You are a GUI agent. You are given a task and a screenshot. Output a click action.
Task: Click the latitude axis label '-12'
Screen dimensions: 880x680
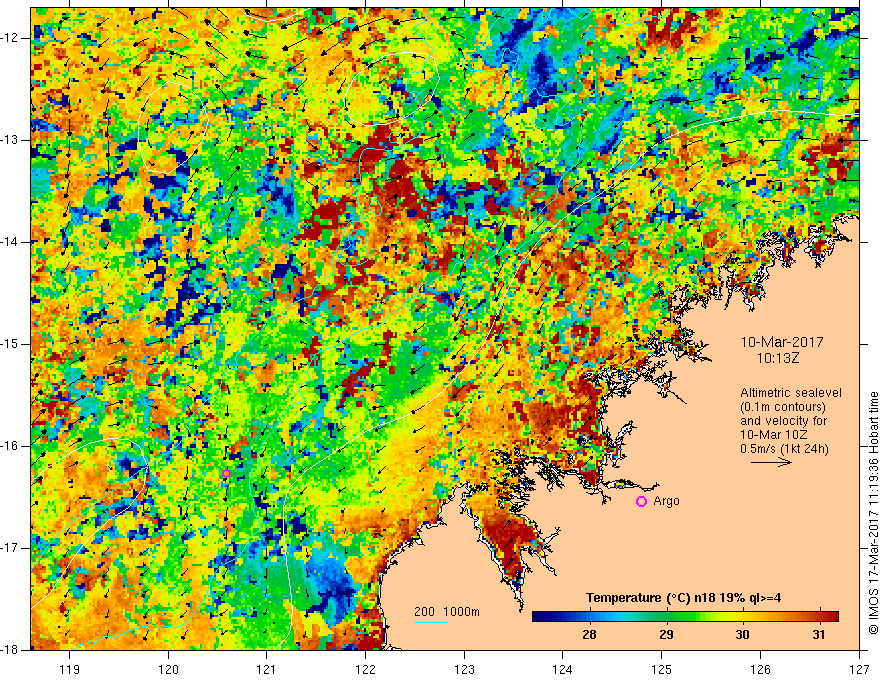11,38
